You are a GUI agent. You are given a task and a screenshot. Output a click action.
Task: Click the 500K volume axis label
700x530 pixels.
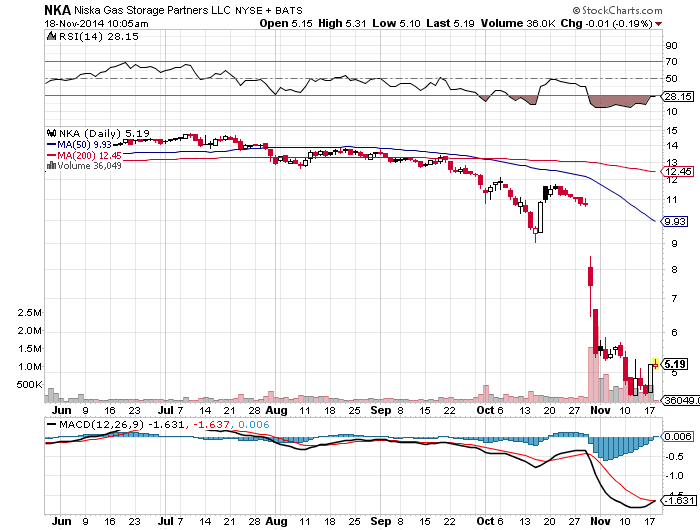pyautogui.click(x=29, y=384)
